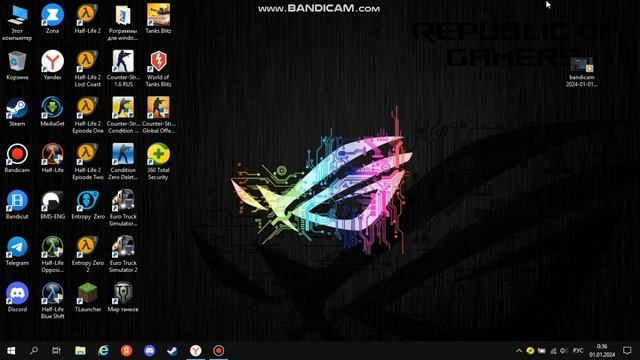Open the red Yandex (Я) taskbar icon

coord(126,351)
